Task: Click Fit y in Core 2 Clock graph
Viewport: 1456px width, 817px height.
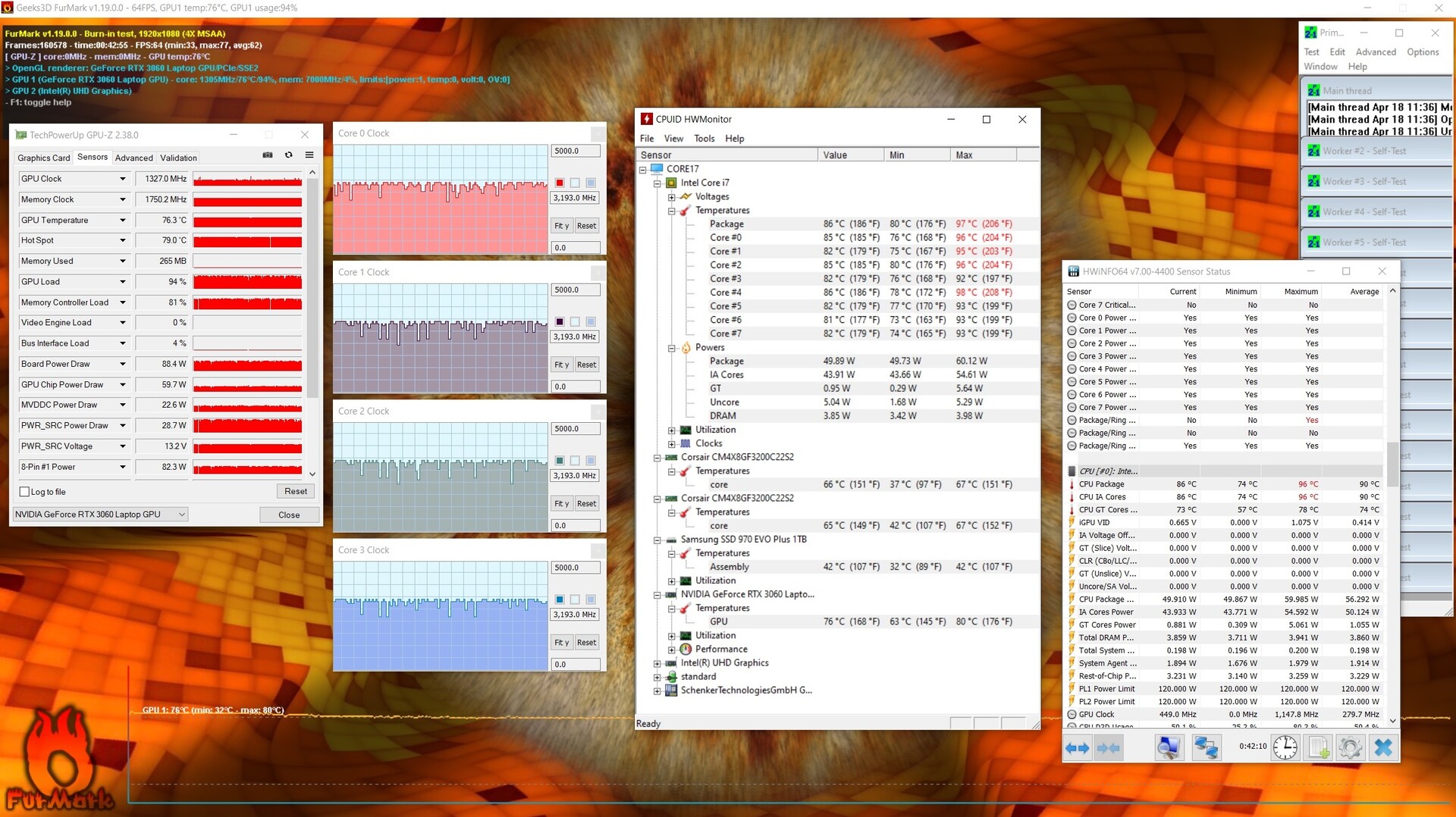Action: pyautogui.click(x=561, y=503)
